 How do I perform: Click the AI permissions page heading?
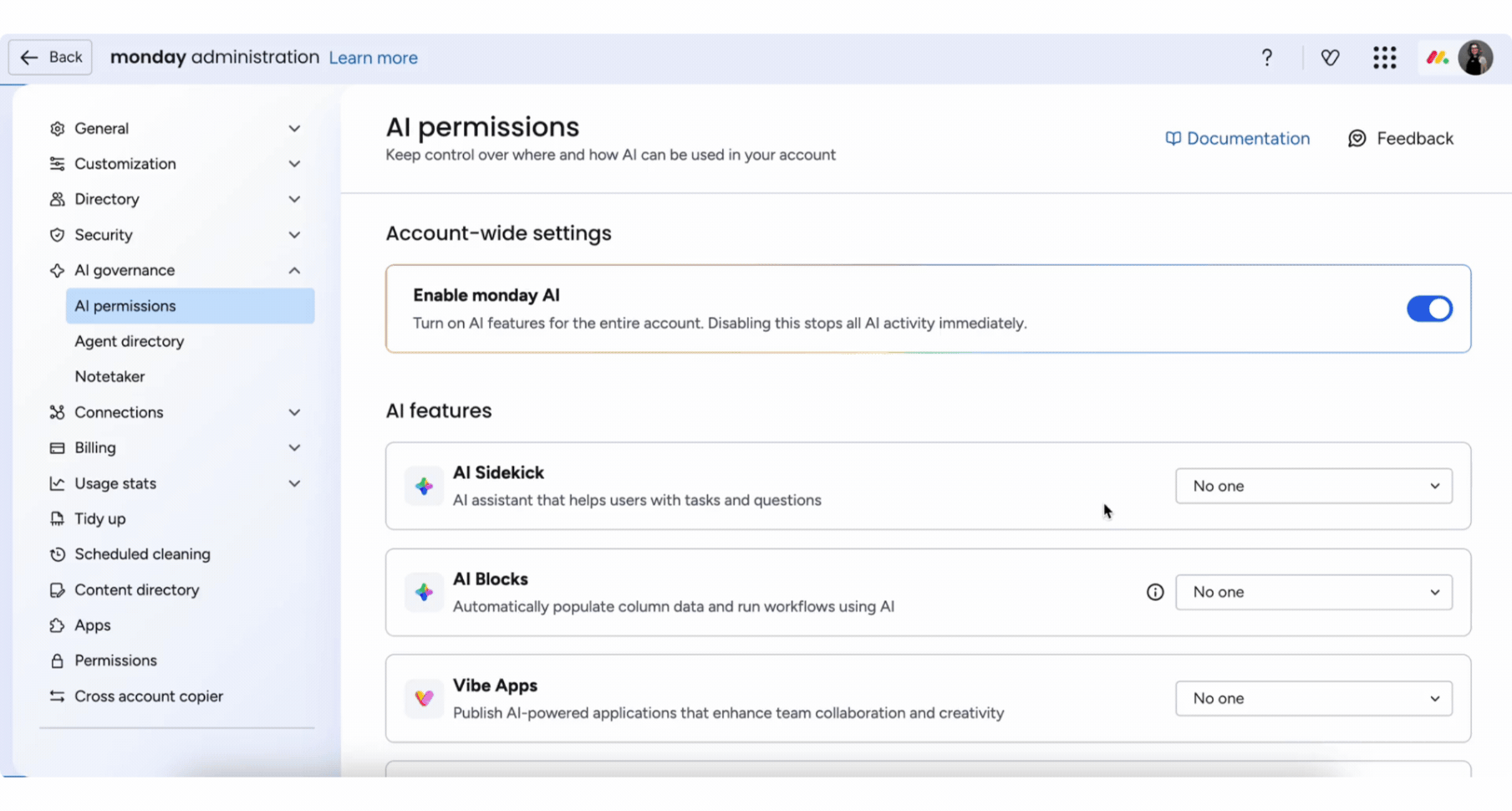(482, 127)
